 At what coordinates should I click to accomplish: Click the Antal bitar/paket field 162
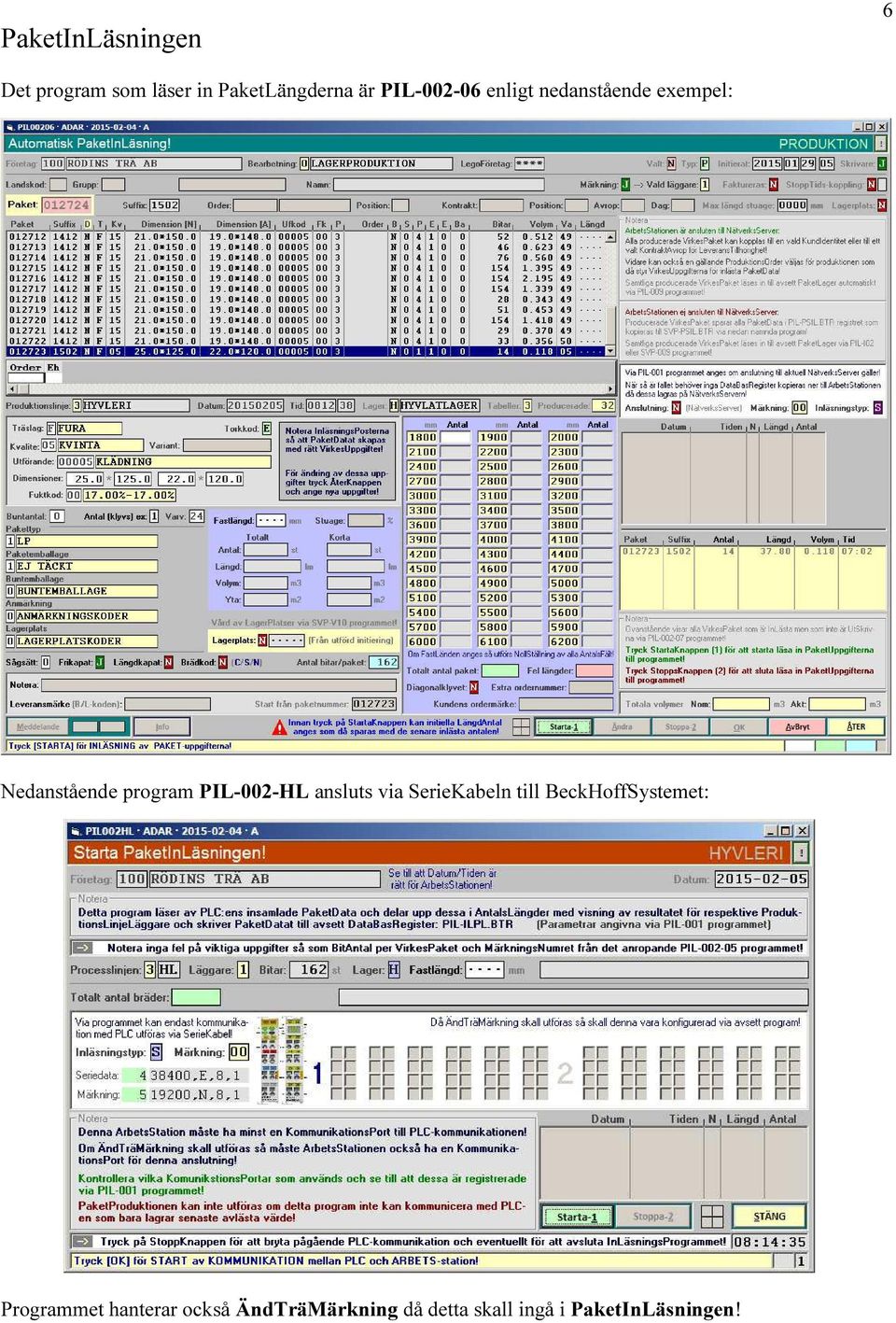(x=385, y=662)
